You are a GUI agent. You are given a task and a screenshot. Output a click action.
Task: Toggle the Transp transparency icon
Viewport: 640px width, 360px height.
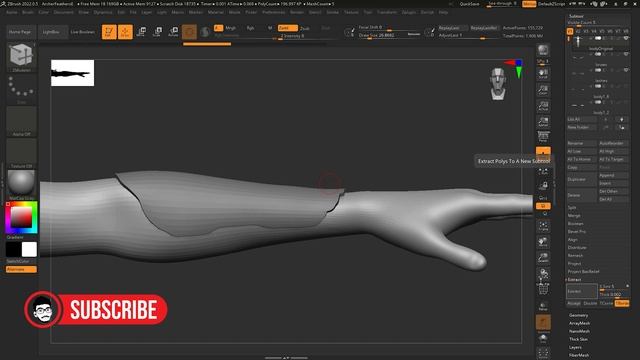(543, 306)
